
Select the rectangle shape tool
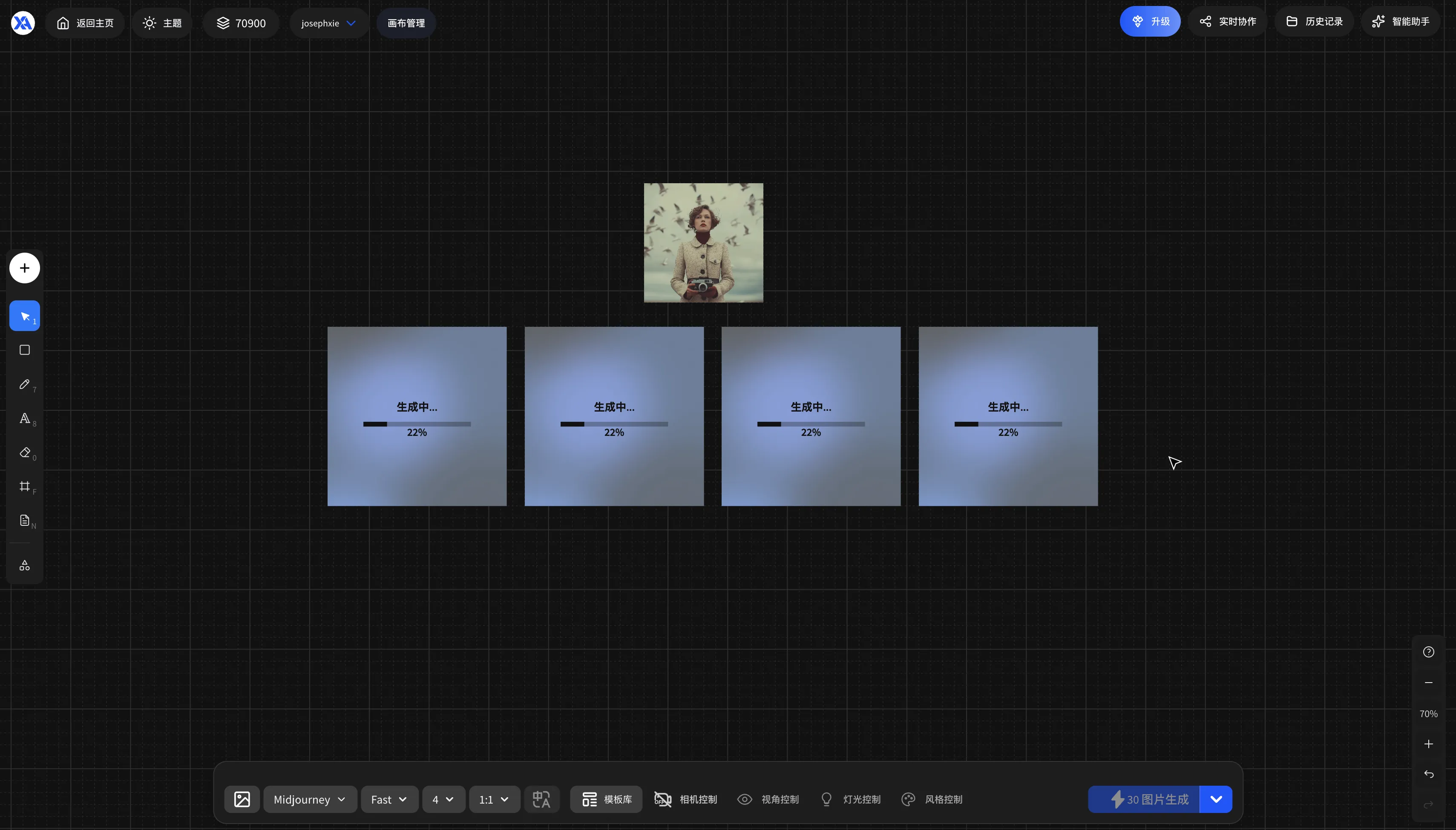[25, 350]
